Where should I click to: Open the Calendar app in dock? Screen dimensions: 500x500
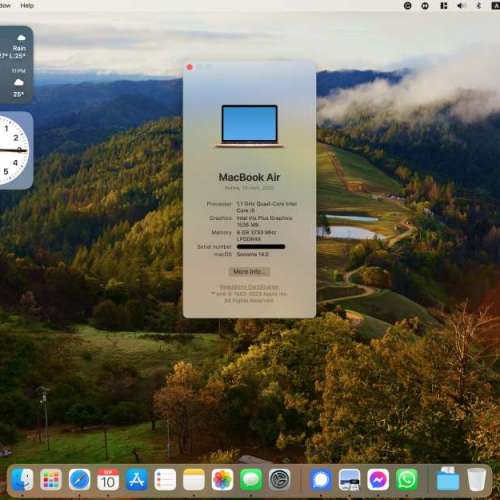coord(108,480)
